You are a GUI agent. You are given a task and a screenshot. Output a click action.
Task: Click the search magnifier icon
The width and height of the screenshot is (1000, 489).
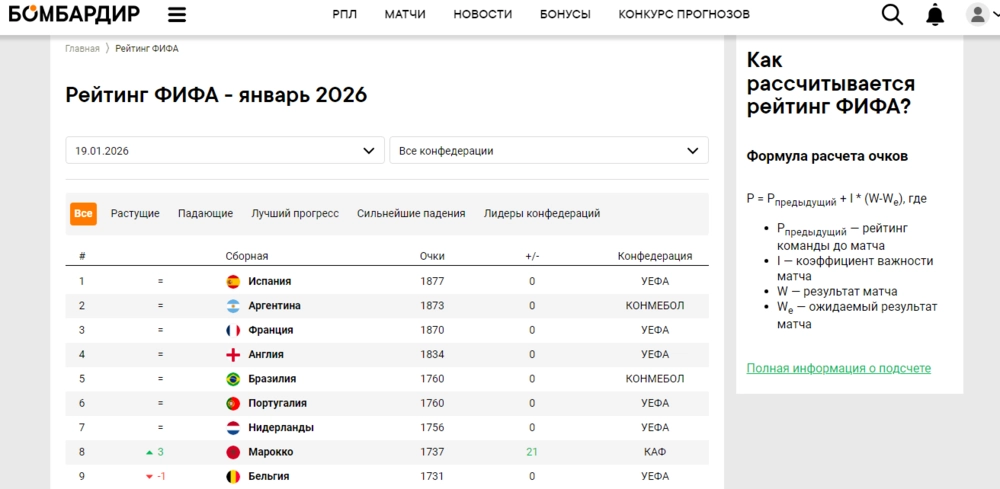click(892, 14)
